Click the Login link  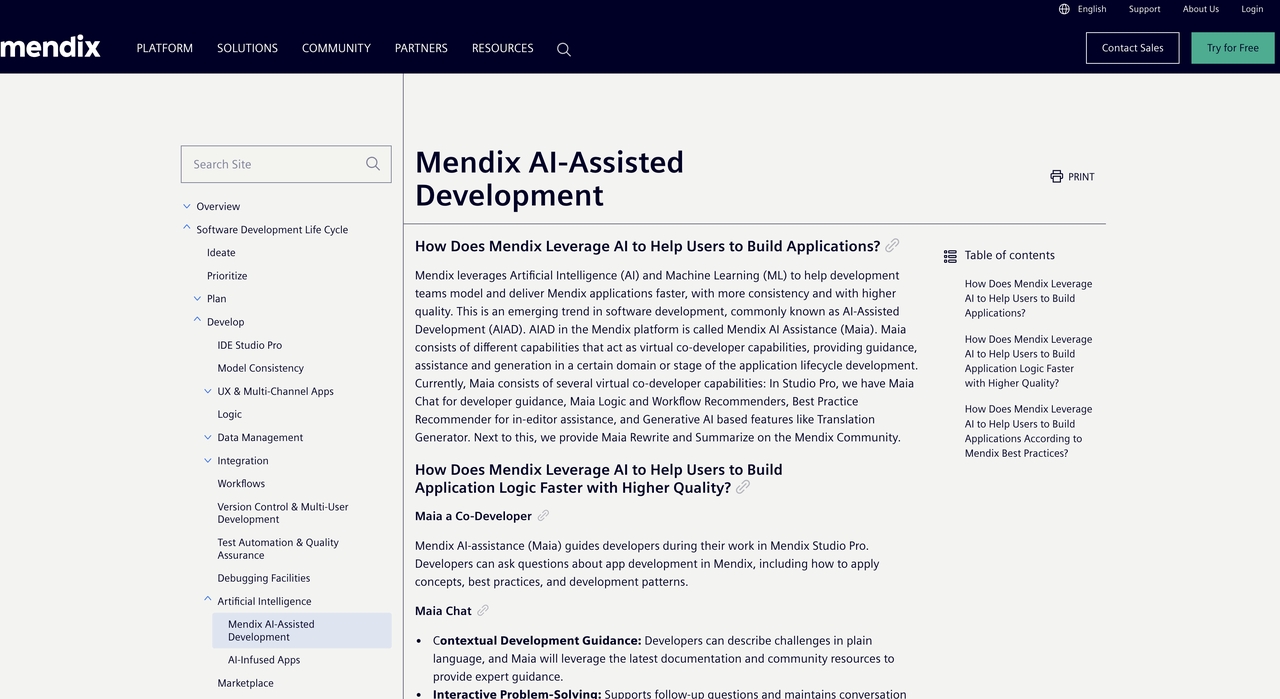click(x=1252, y=9)
